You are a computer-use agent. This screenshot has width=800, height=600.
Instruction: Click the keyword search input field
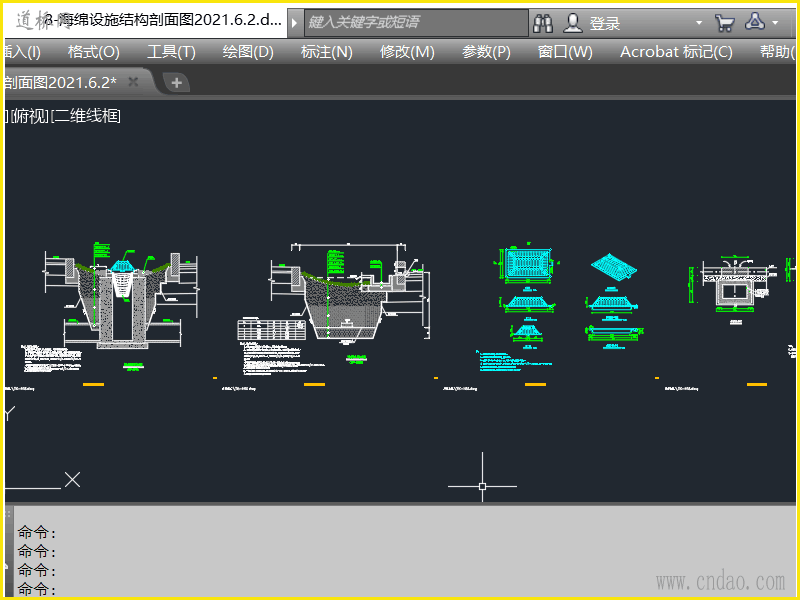coord(415,23)
